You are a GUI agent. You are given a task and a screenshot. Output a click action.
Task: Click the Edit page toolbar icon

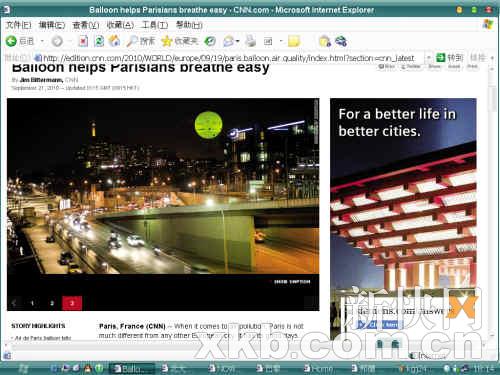[x=268, y=41]
